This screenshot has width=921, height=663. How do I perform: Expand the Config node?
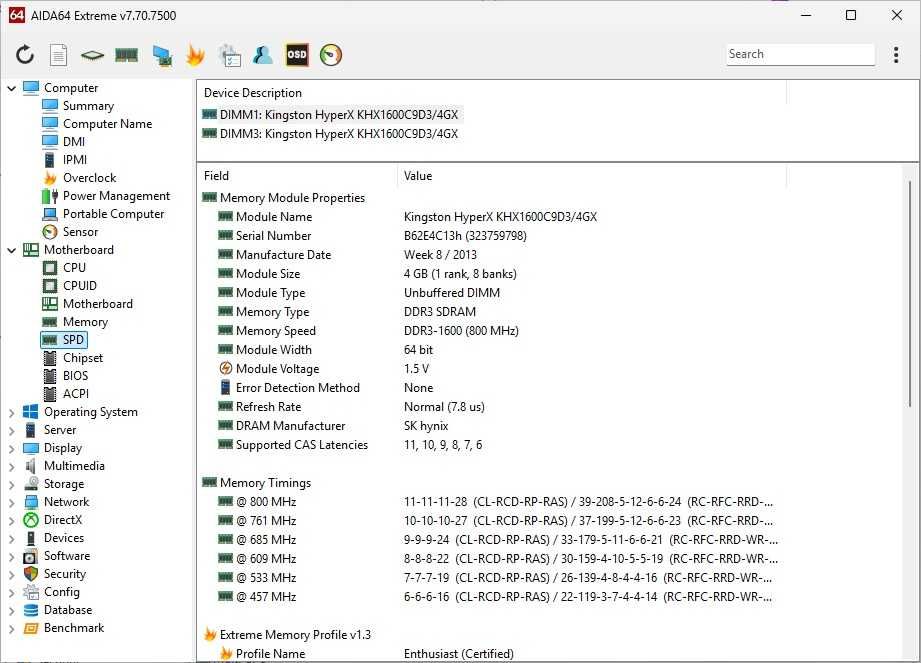[x=11, y=593]
